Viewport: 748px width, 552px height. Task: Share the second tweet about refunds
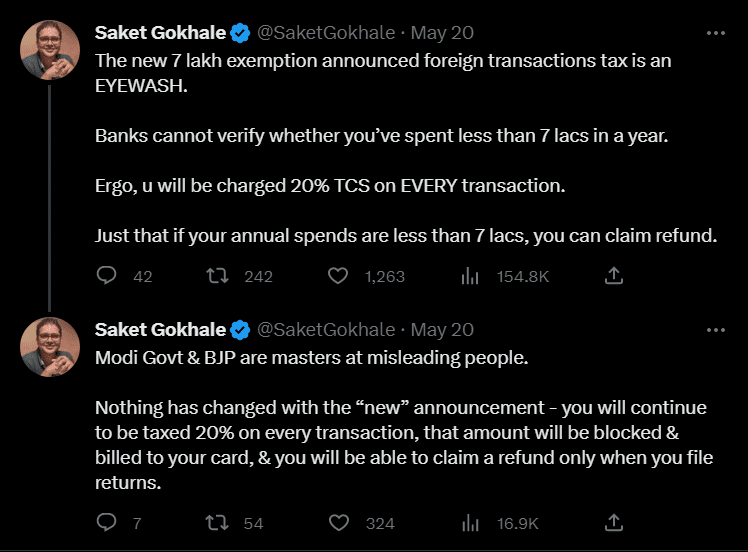pyautogui.click(x=615, y=522)
